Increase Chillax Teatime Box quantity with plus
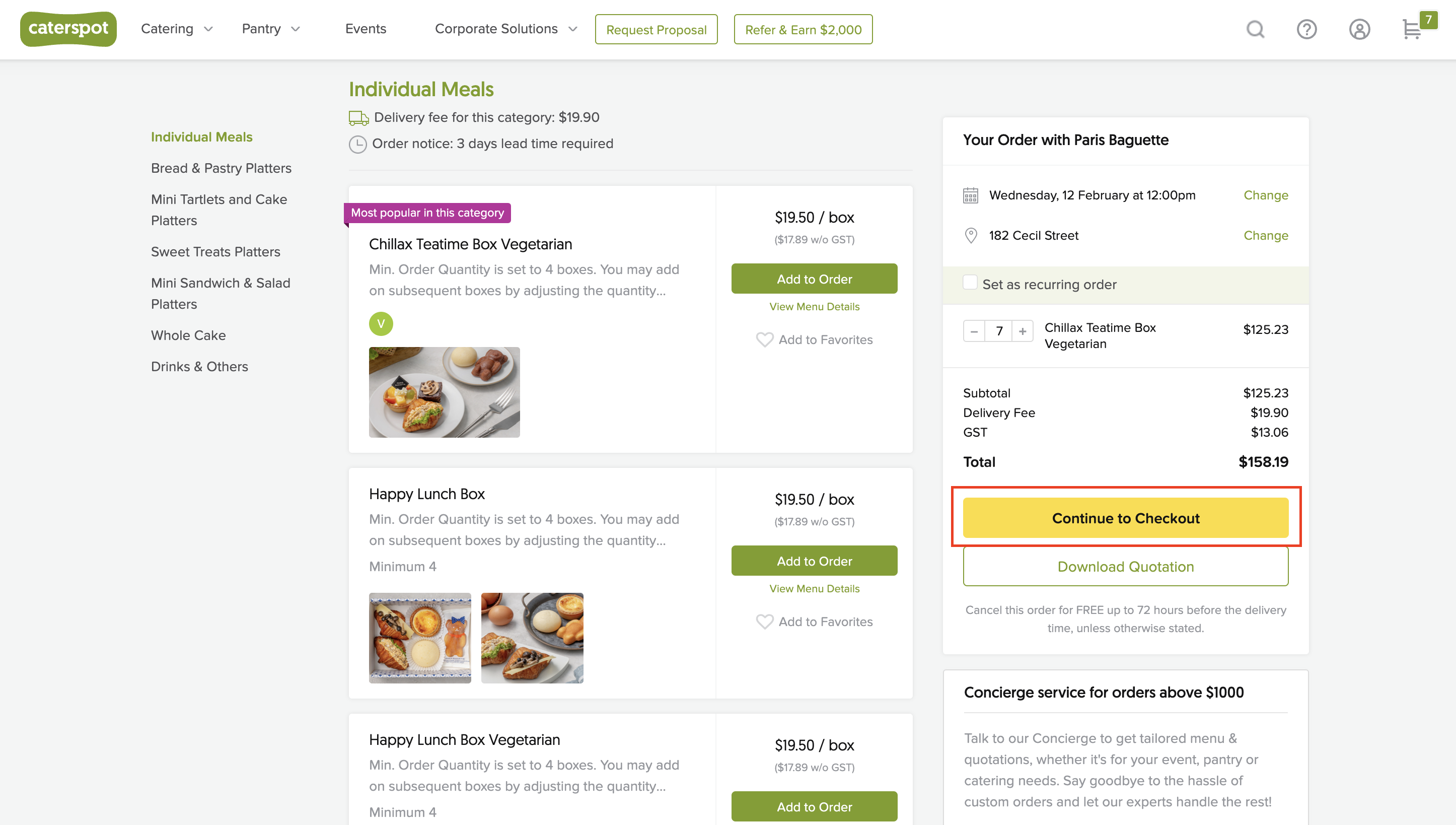The height and width of the screenshot is (825, 1456). pyautogui.click(x=1022, y=331)
